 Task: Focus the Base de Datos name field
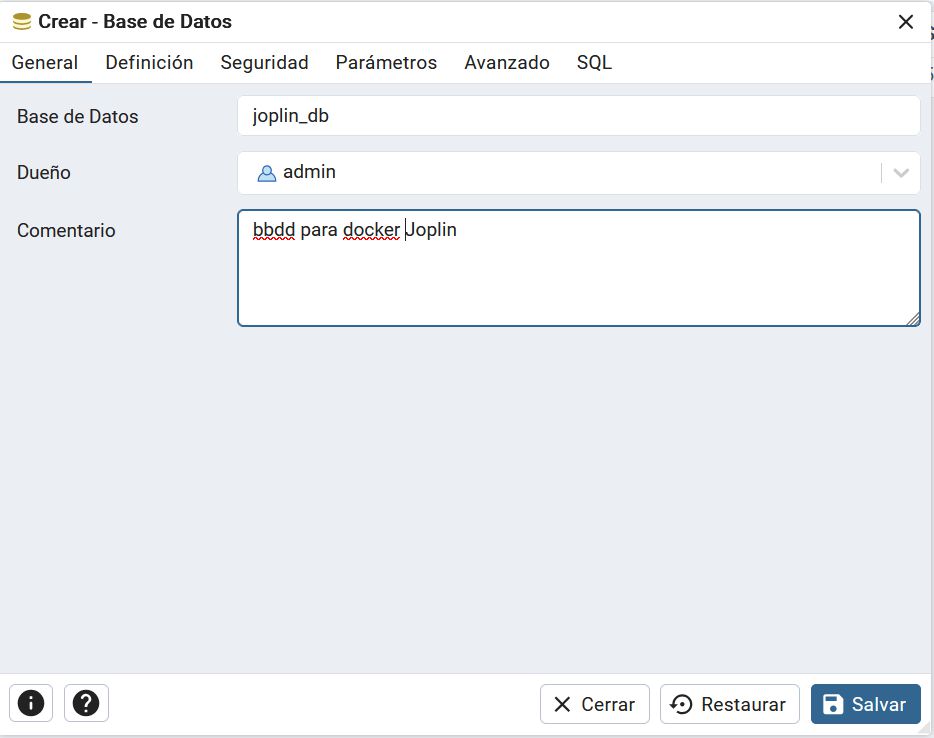[x=578, y=116]
